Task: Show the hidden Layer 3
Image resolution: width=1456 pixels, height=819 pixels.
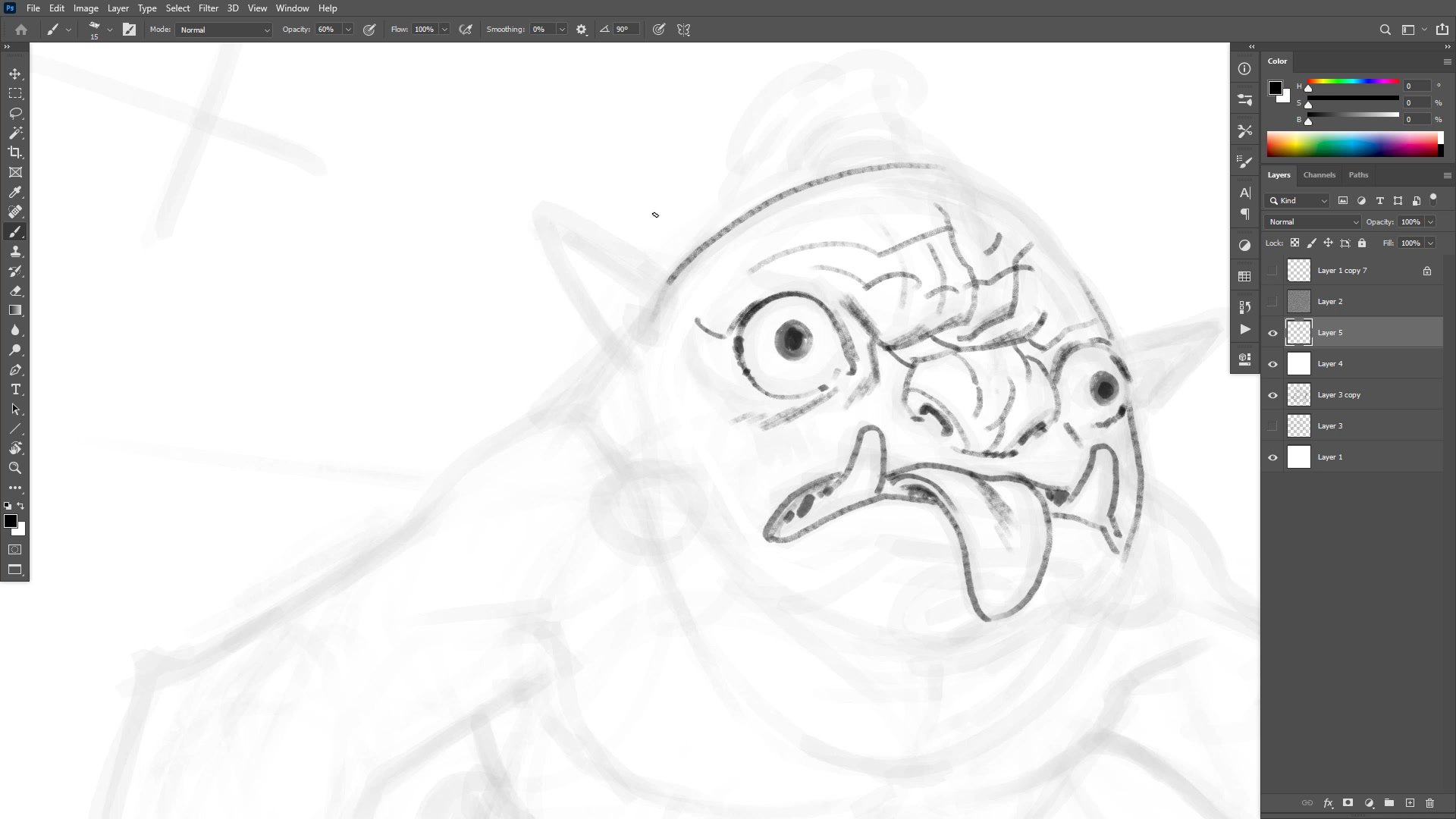Action: click(1272, 426)
